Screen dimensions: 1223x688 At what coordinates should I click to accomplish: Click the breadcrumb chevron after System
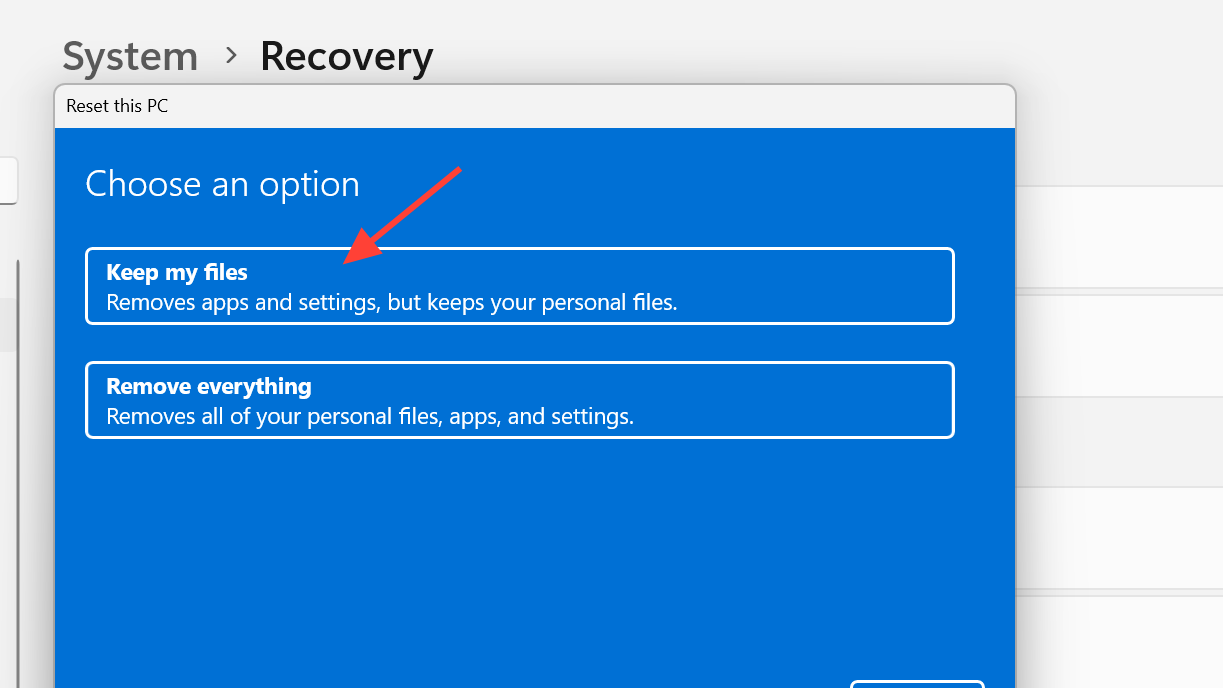(x=231, y=55)
